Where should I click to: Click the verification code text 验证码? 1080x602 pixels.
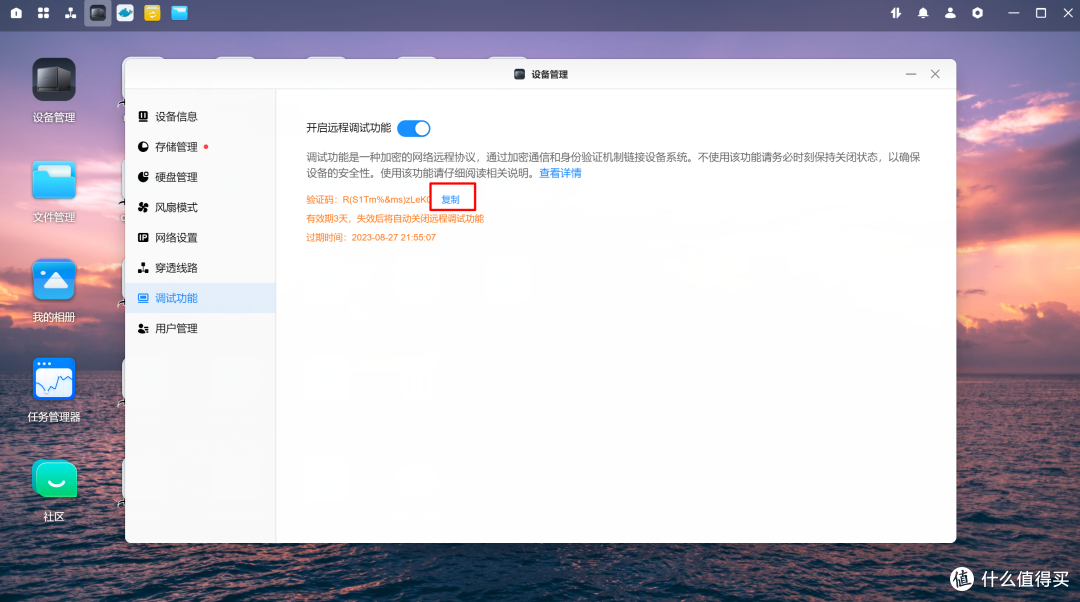(x=368, y=200)
